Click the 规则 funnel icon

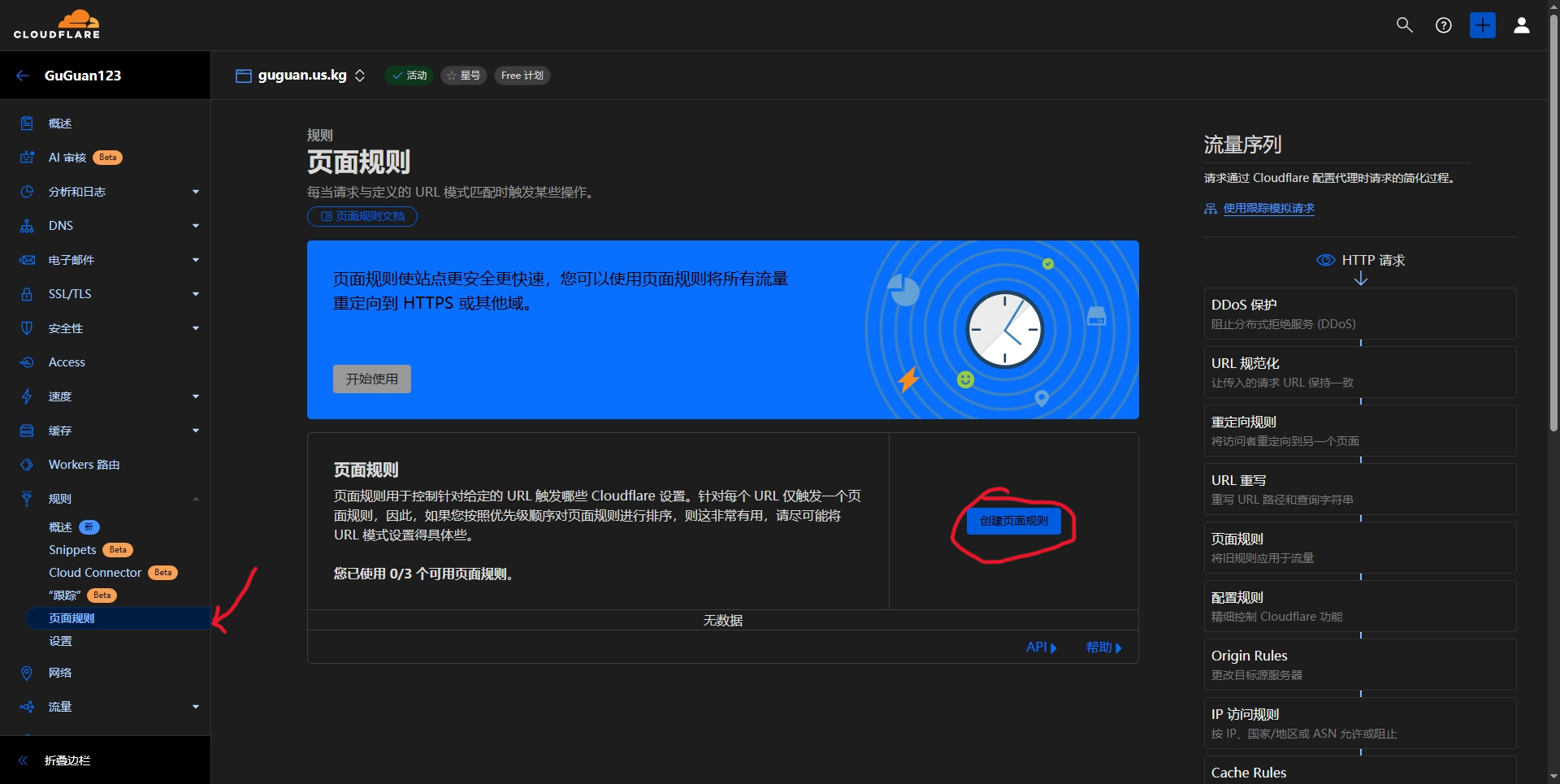point(27,499)
